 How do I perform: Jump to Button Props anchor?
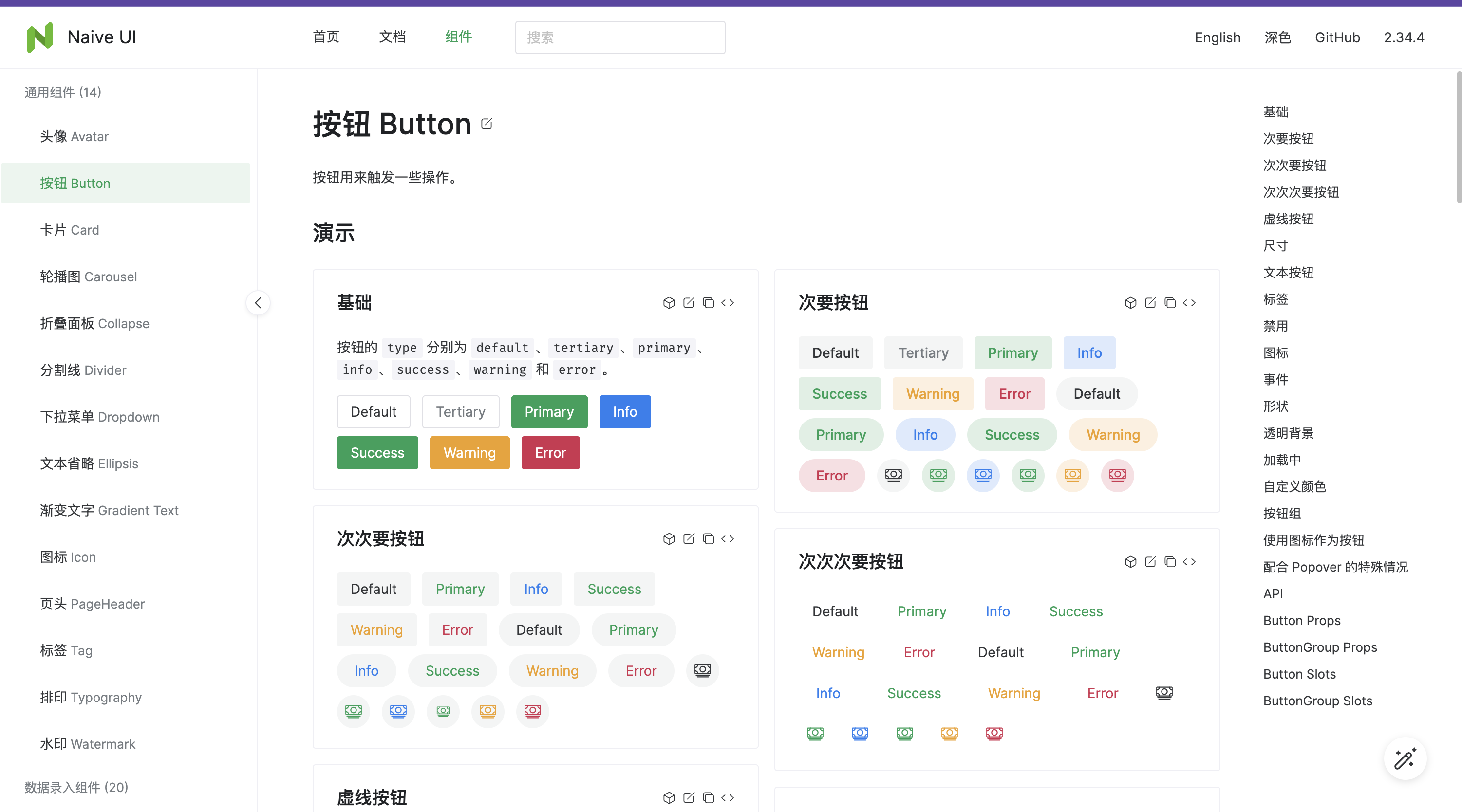click(x=1301, y=621)
